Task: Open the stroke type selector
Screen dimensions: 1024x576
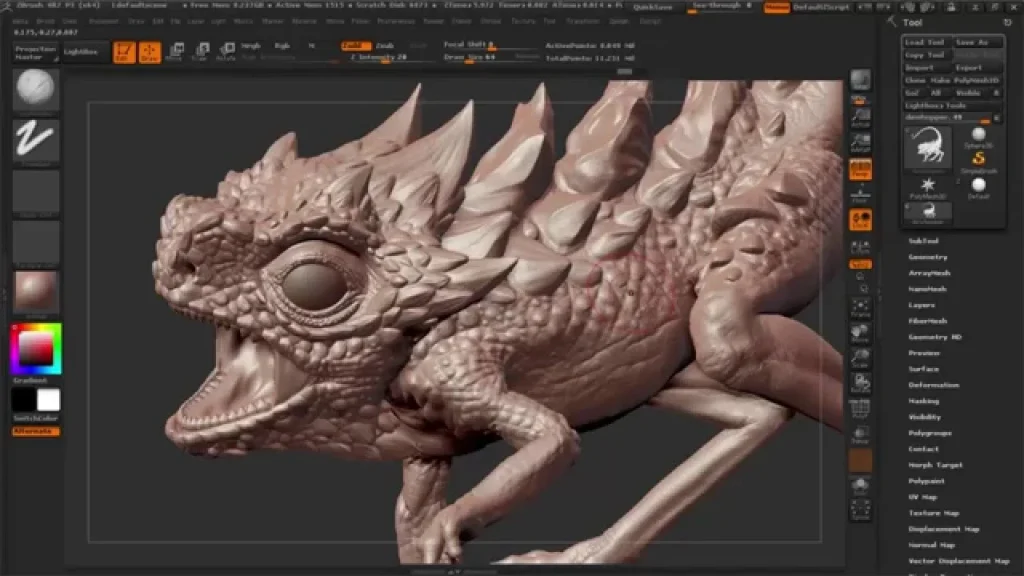Action: (x=36, y=140)
